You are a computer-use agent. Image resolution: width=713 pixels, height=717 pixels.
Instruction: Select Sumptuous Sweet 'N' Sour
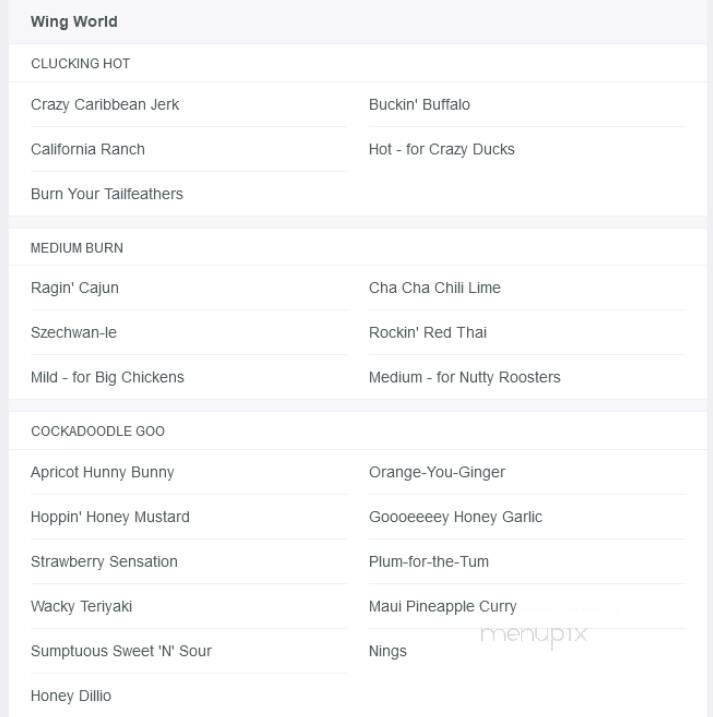(121, 651)
